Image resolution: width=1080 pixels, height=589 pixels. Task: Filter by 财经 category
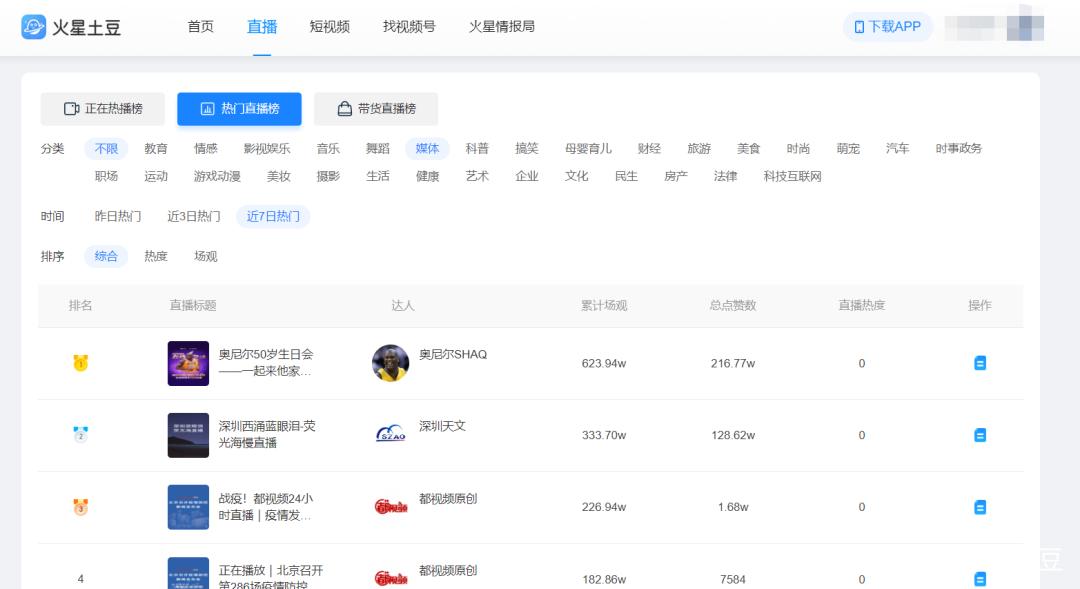coord(649,149)
